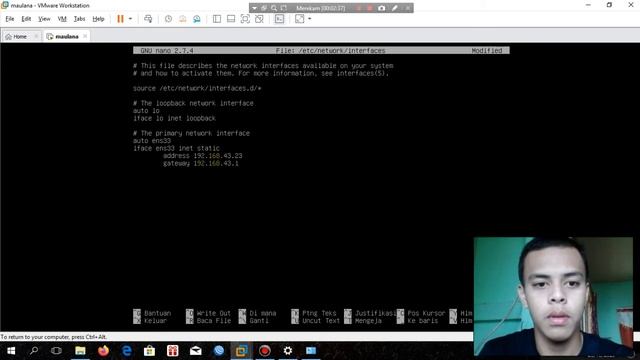Take a snapshot of this virtual machine
Viewport: 640px width, 360px height.
[168, 19]
